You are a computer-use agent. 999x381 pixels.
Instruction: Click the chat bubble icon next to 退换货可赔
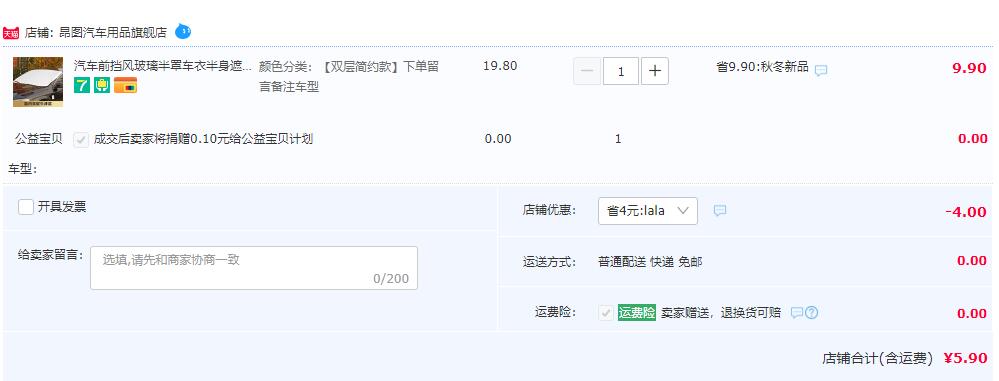796,312
